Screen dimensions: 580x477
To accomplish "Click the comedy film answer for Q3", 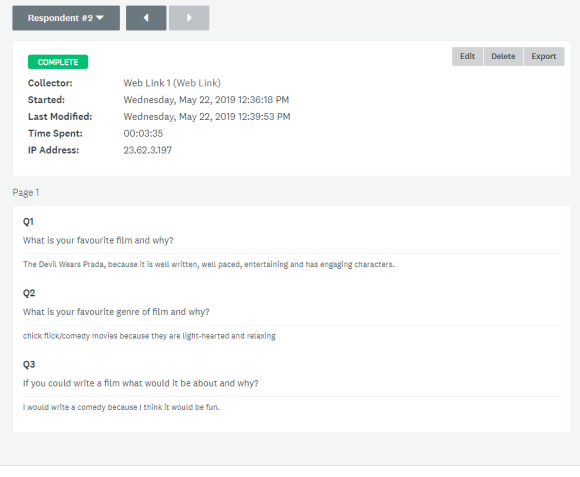I will point(121,407).
